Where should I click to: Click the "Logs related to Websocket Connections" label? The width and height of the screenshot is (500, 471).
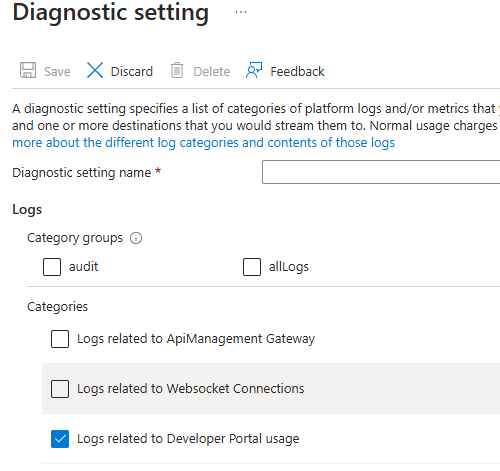coord(191,389)
